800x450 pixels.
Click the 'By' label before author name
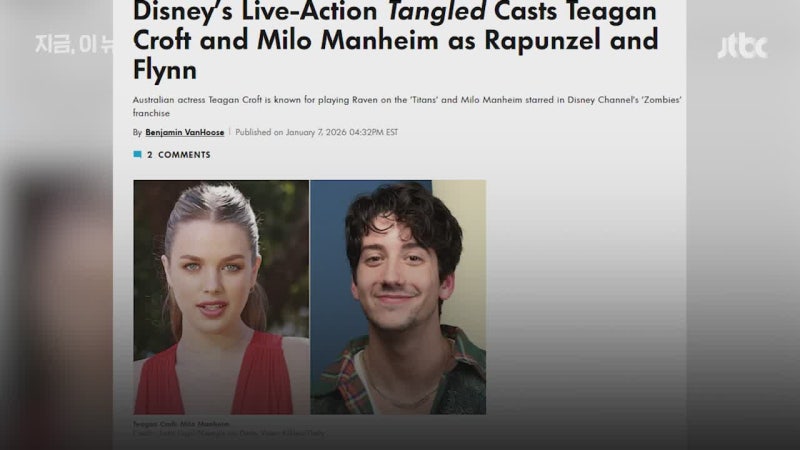(x=137, y=132)
